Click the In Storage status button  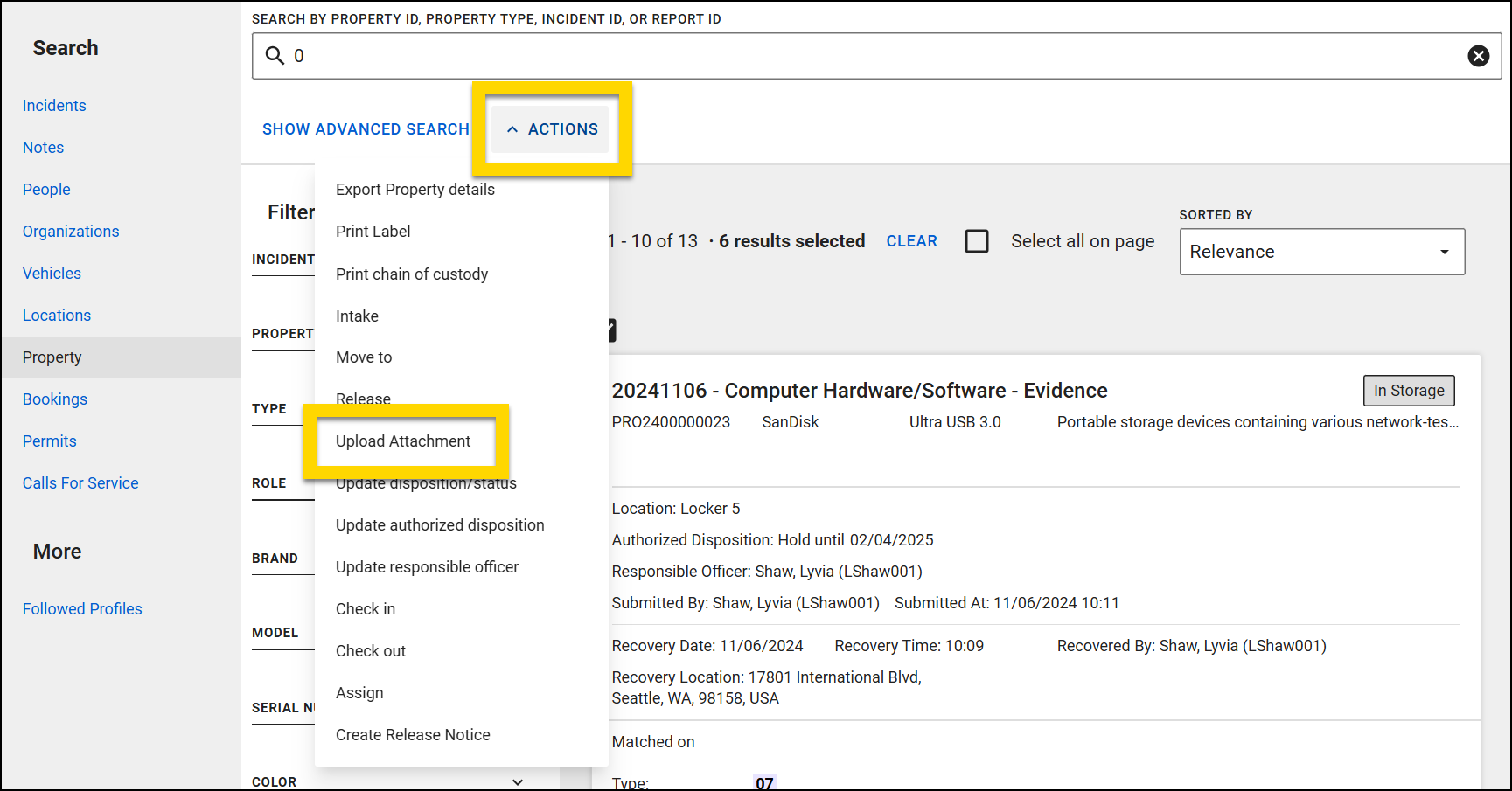click(1409, 391)
